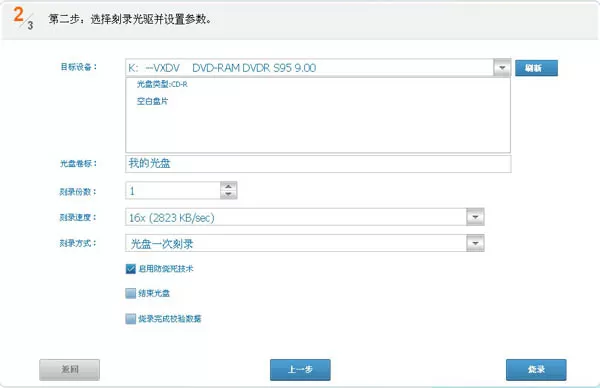The height and width of the screenshot is (388, 600).
Task: Increase the burn copies count
Action: [x=228, y=186]
